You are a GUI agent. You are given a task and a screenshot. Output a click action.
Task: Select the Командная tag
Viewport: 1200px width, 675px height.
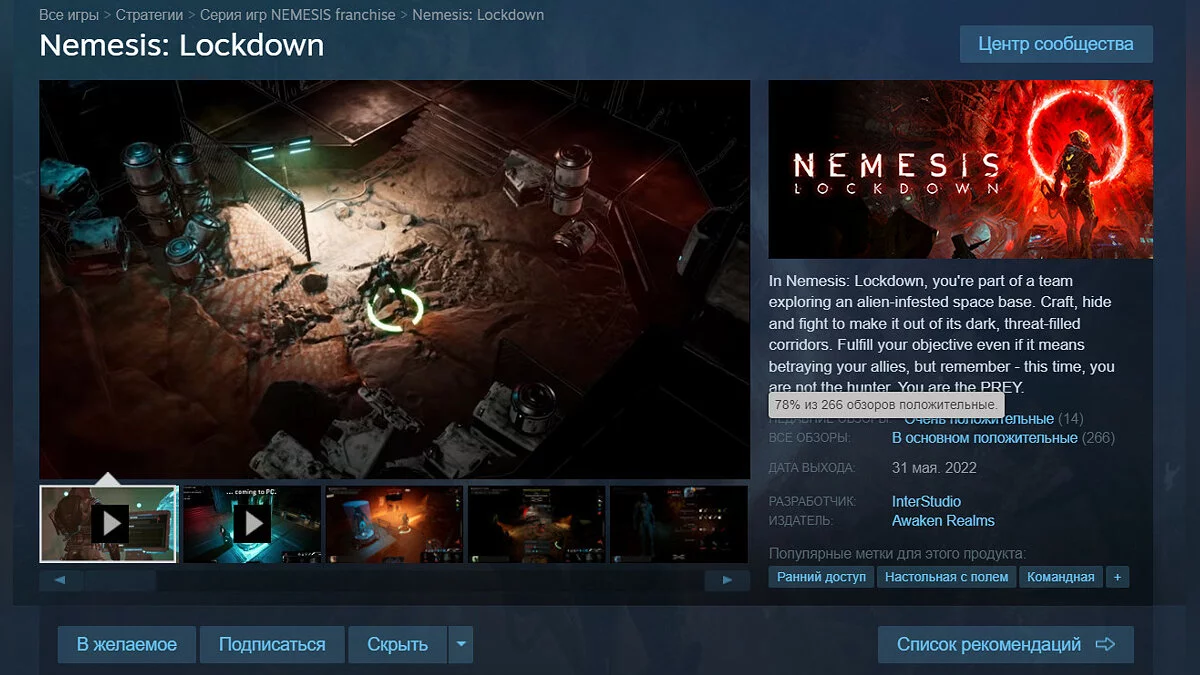[1061, 577]
